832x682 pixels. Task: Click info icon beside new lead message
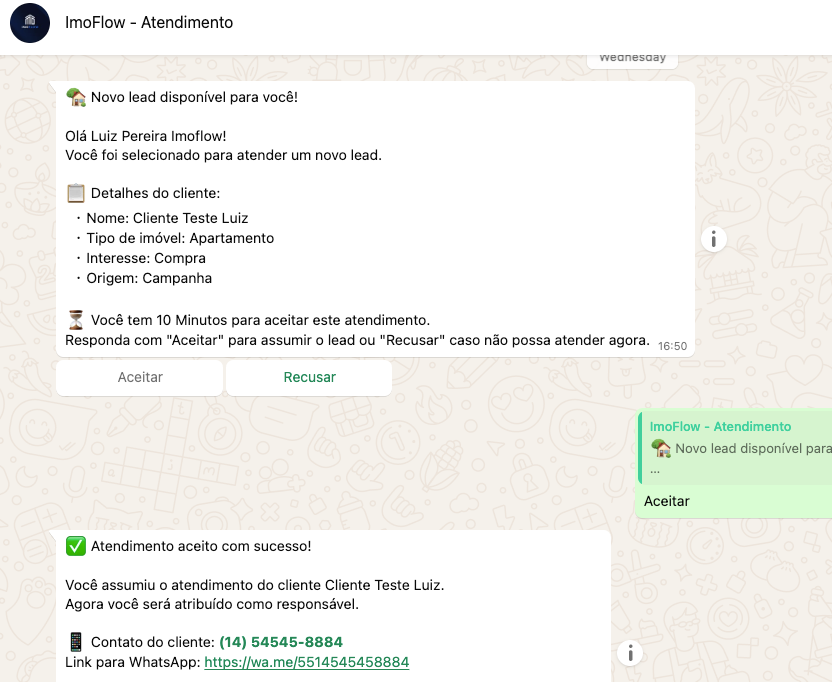(x=713, y=239)
